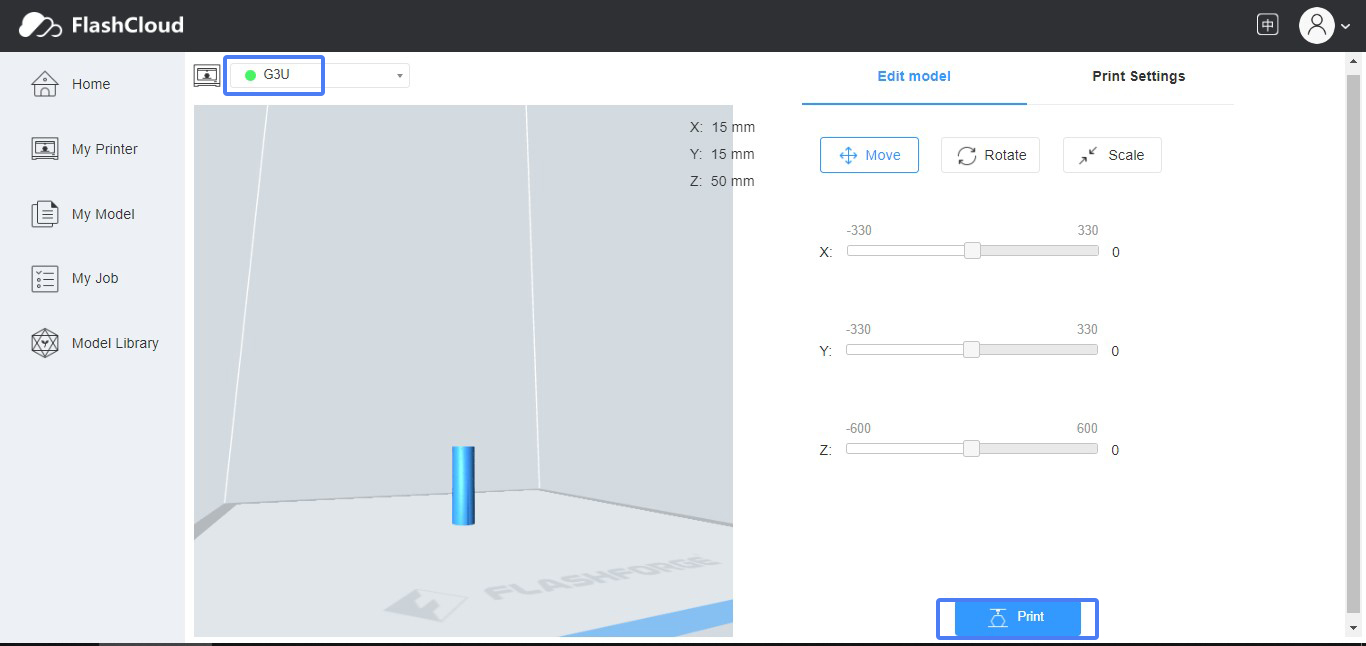Image resolution: width=1366 pixels, height=646 pixels.
Task: Click the FlashCloud logo
Action: coord(100,25)
